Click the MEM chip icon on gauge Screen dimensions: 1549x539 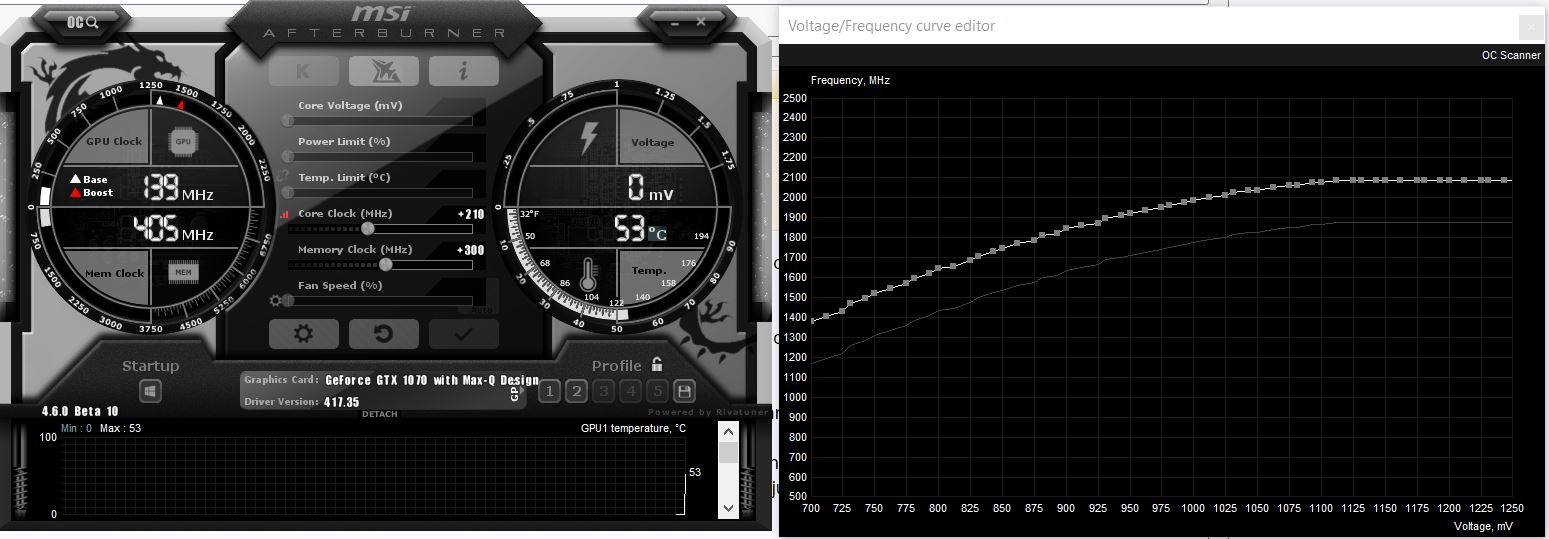click(x=183, y=272)
